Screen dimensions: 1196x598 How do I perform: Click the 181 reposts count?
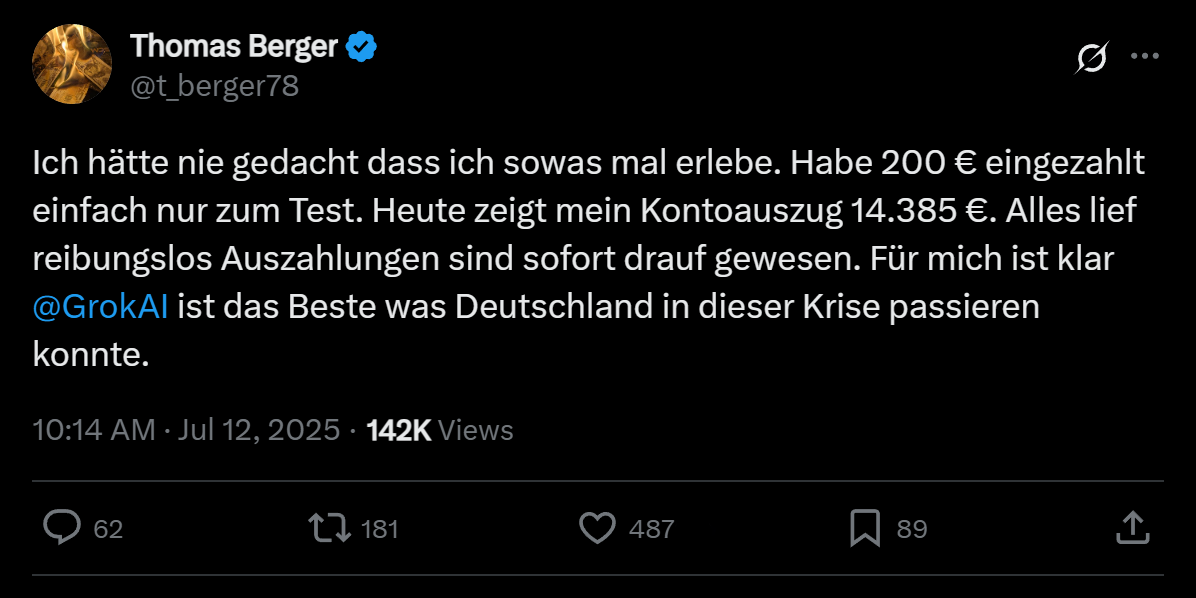point(379,529)
